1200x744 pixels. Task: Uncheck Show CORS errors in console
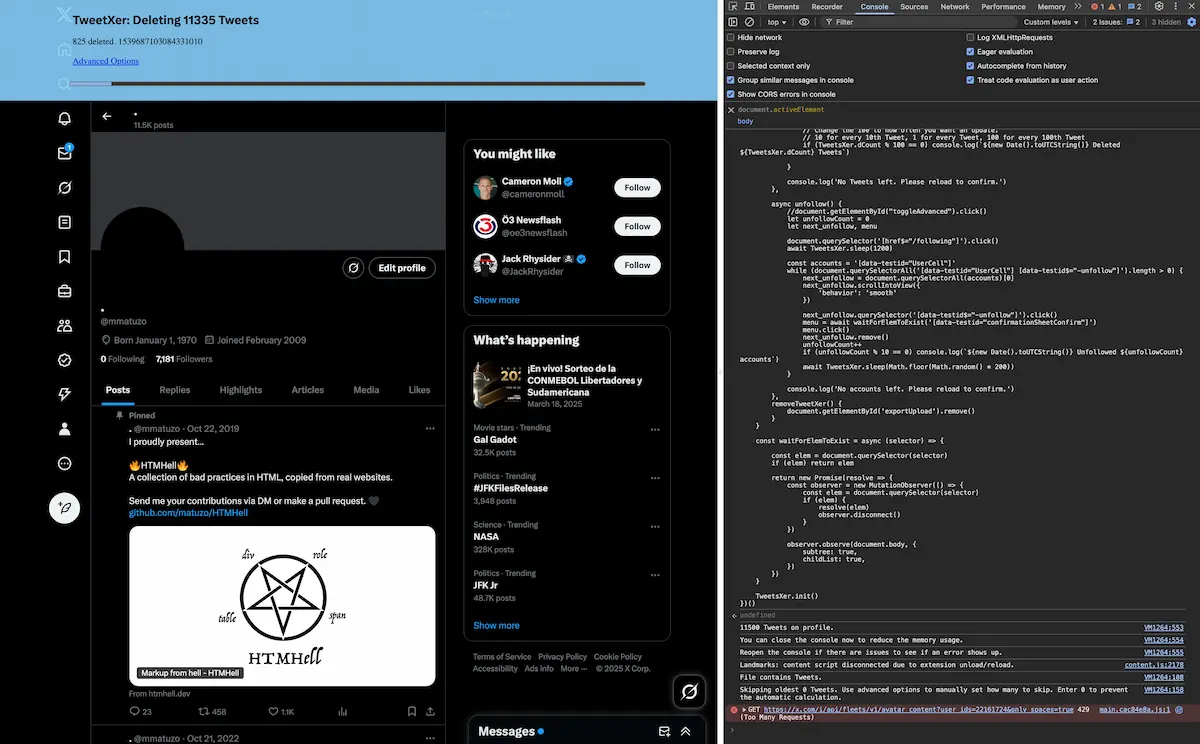pyautogui.click(x=731, y=94)
